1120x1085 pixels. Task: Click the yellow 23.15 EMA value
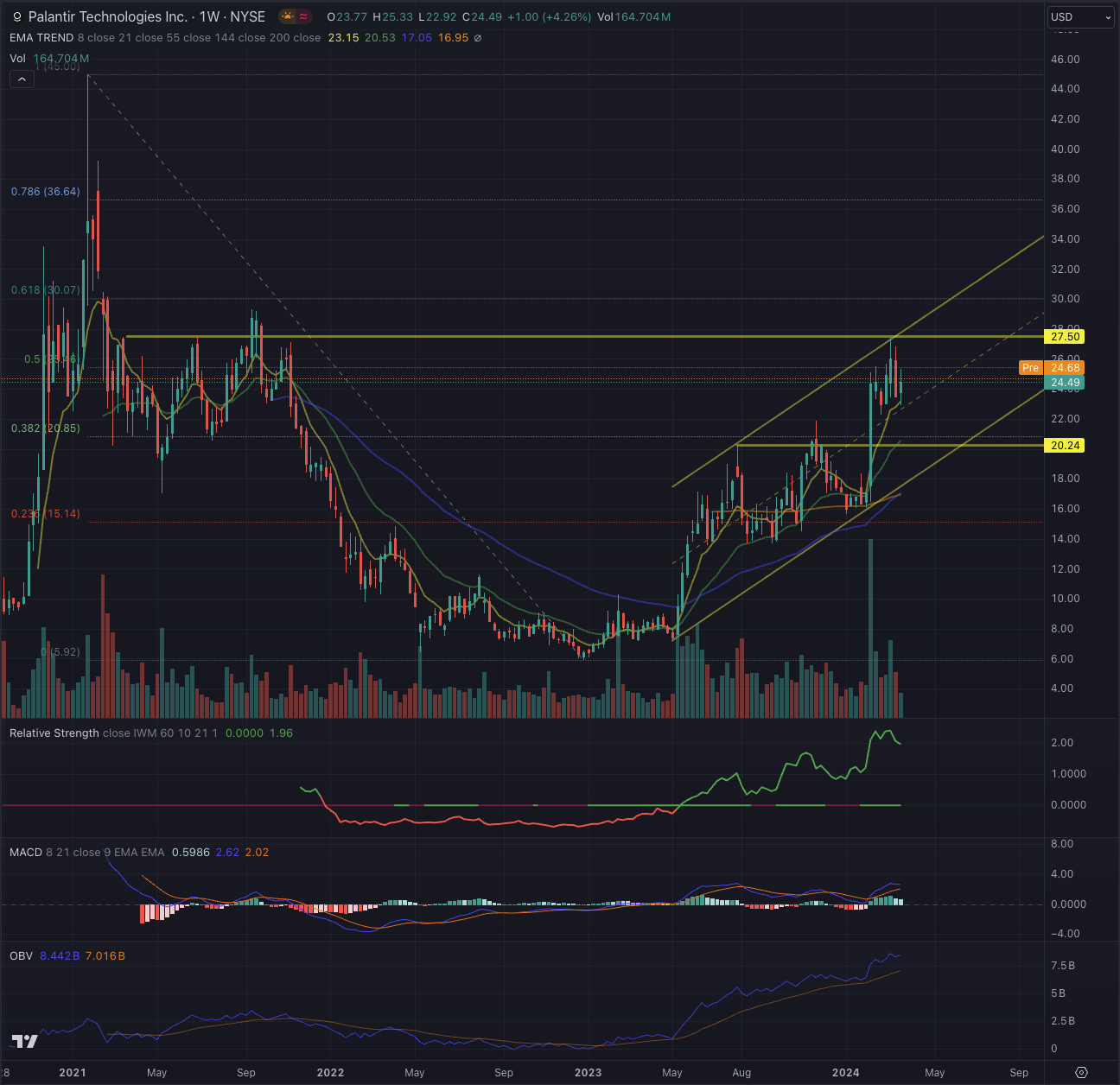tap(344, 38)
